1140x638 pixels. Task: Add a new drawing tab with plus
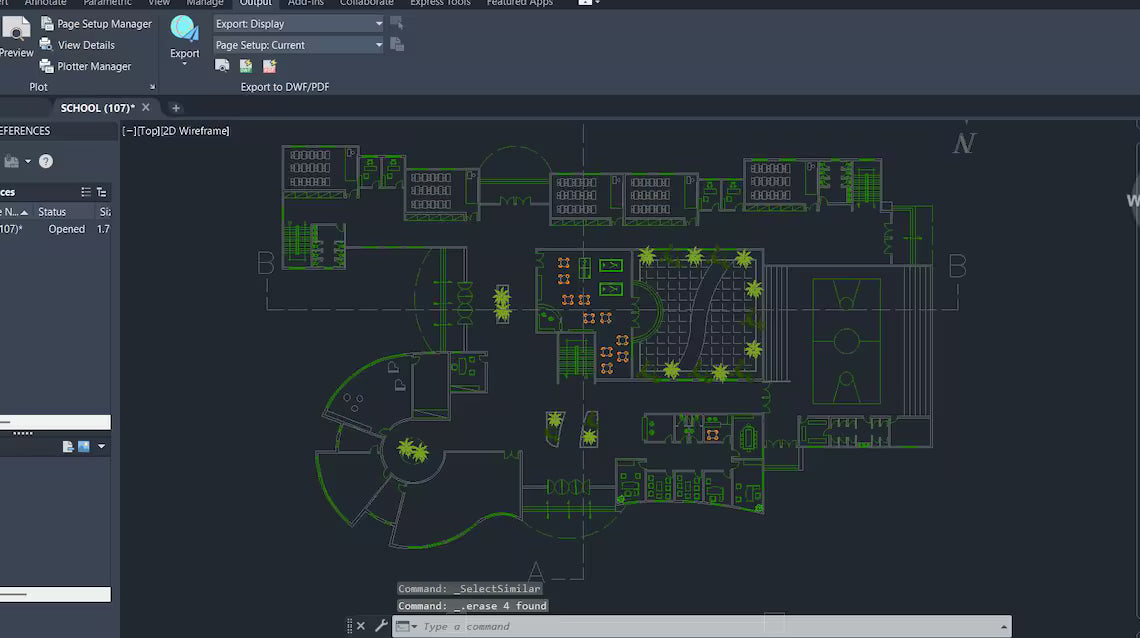(x=175, y=108)
